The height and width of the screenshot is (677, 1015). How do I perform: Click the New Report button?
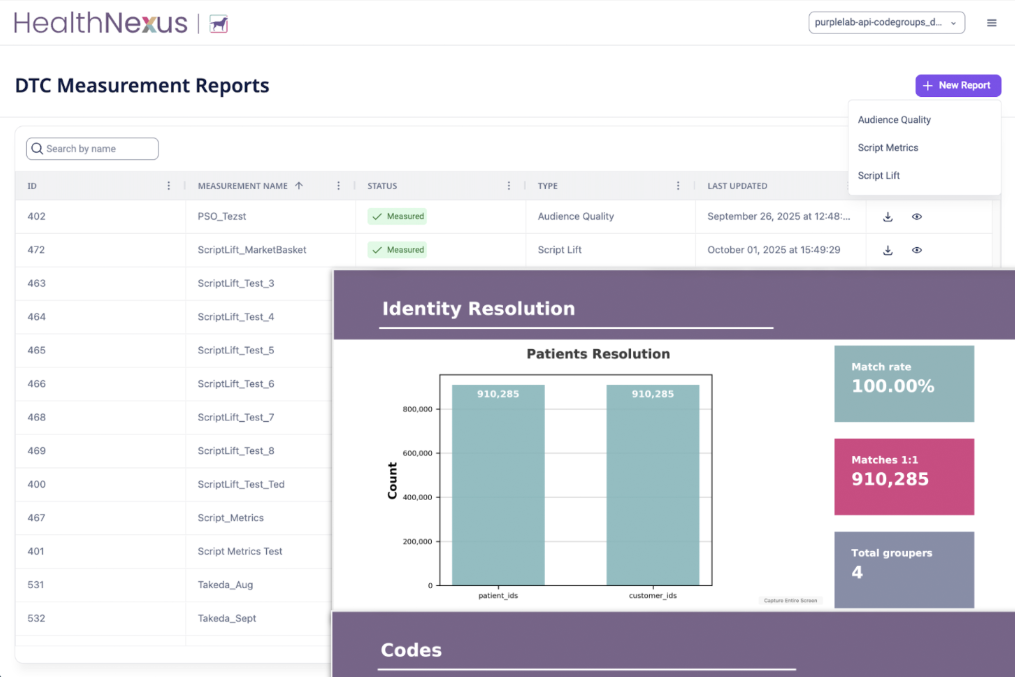coord(957,86)
